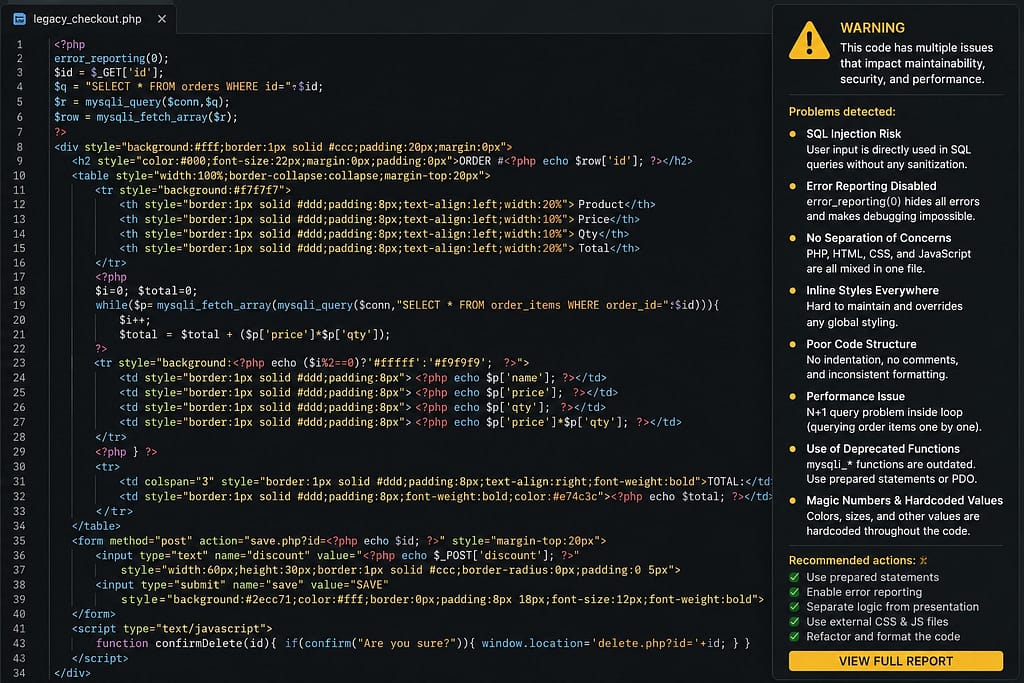Click the Product table header text
The height and width of the screenshot is (683, 1024).
click(x=601, y=204)
